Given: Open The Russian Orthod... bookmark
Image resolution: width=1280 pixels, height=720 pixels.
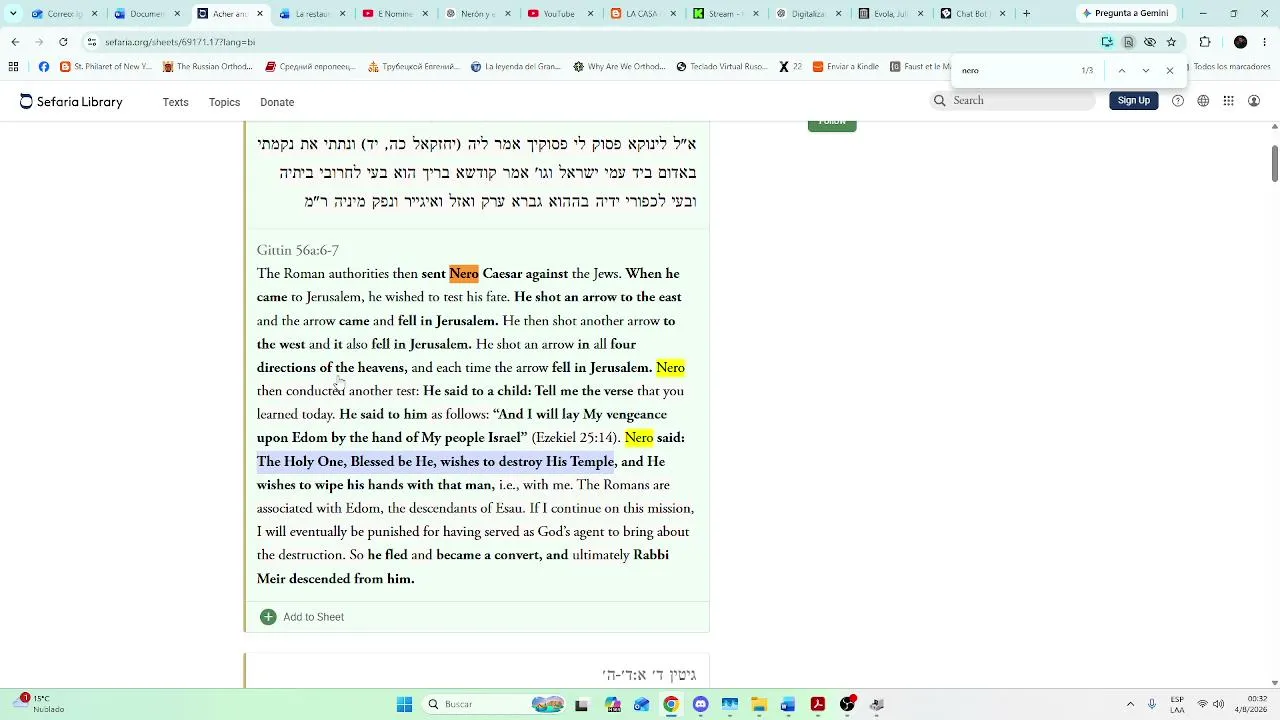Looking at the screenshot, I should (x=208, y=67).
